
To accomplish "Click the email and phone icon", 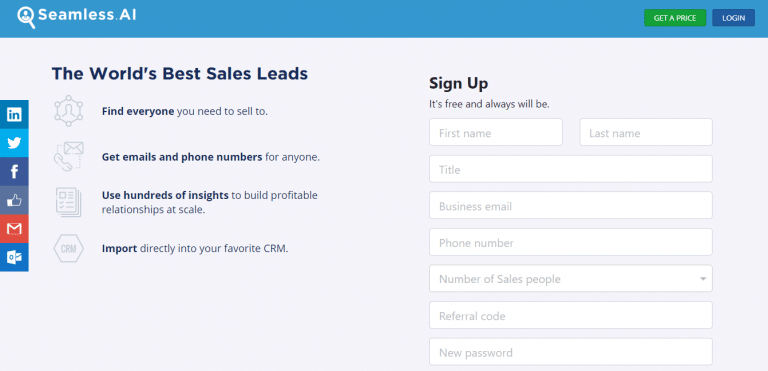I will (x=69, y=156).
